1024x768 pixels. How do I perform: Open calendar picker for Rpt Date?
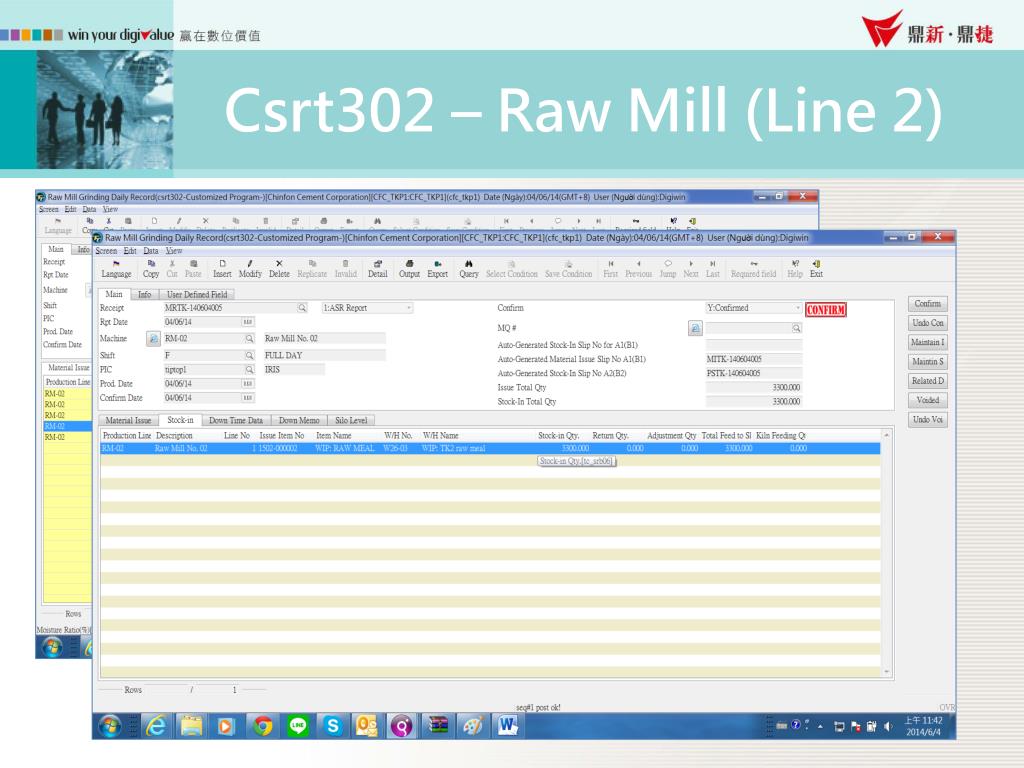(248, 322)
